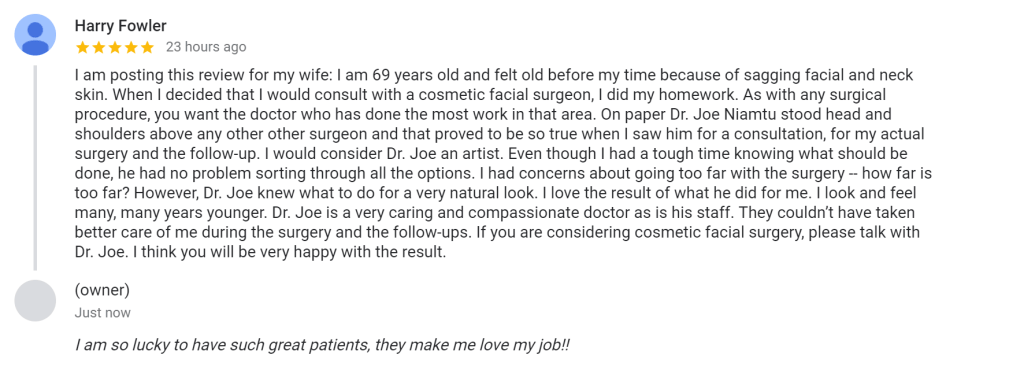Image resolution: width=1024 pixels, height=370 pixels.
Task: Click the owner's italic reply text
Action: click(x=322, y=345)
